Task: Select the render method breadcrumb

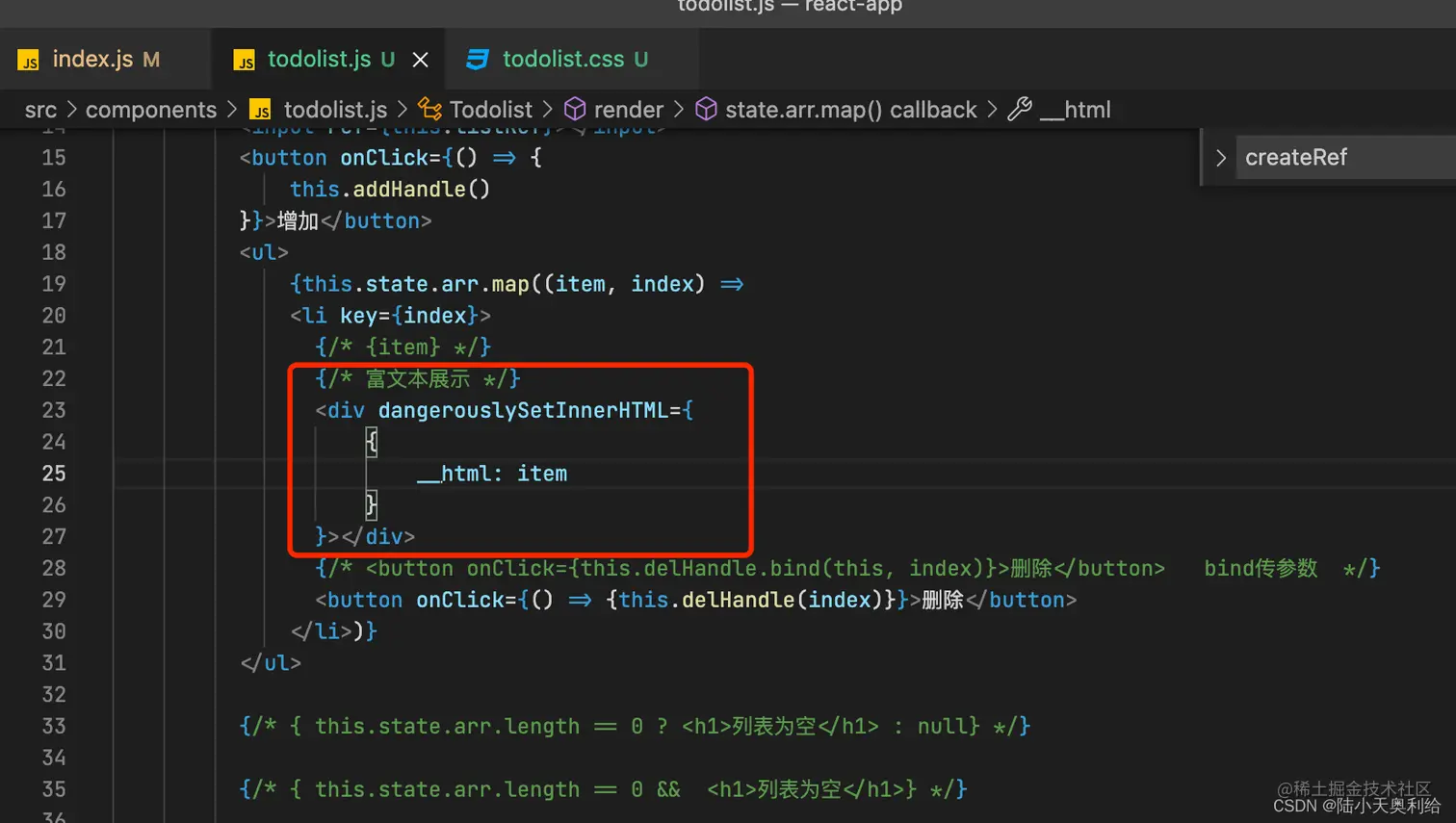Action: 628,110
